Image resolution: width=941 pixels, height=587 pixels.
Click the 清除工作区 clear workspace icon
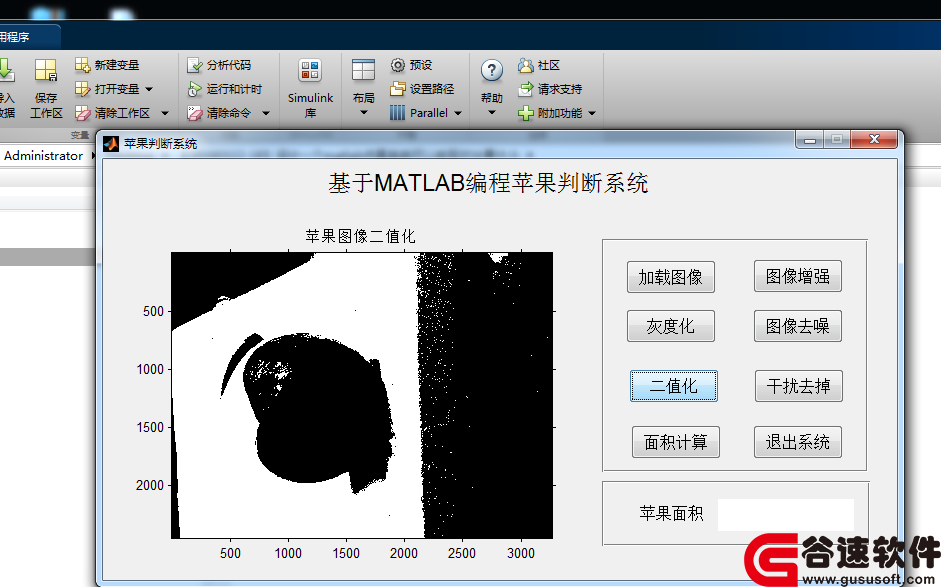82,113
